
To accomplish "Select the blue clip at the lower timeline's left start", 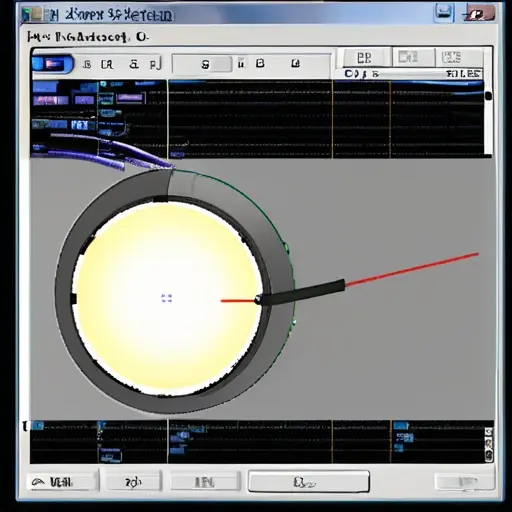I will pyautogui.click(x=38, y=426).
